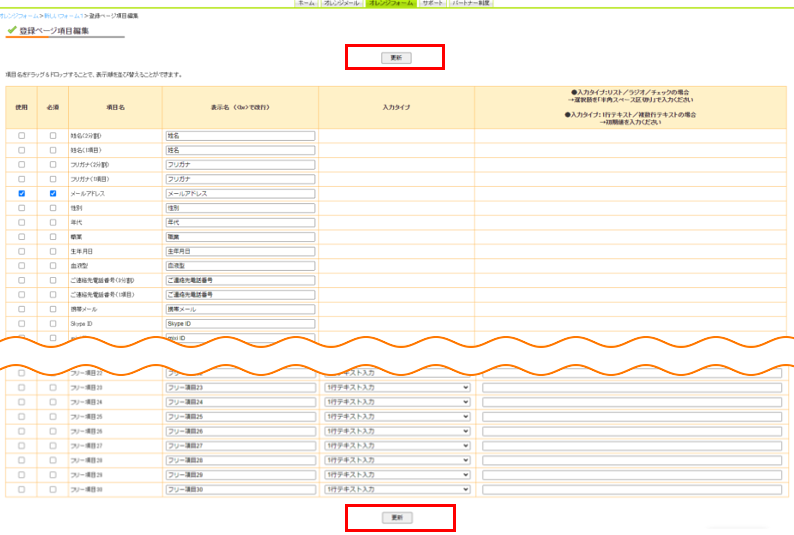Mark 血液型 as 必須

coord(53,266)
